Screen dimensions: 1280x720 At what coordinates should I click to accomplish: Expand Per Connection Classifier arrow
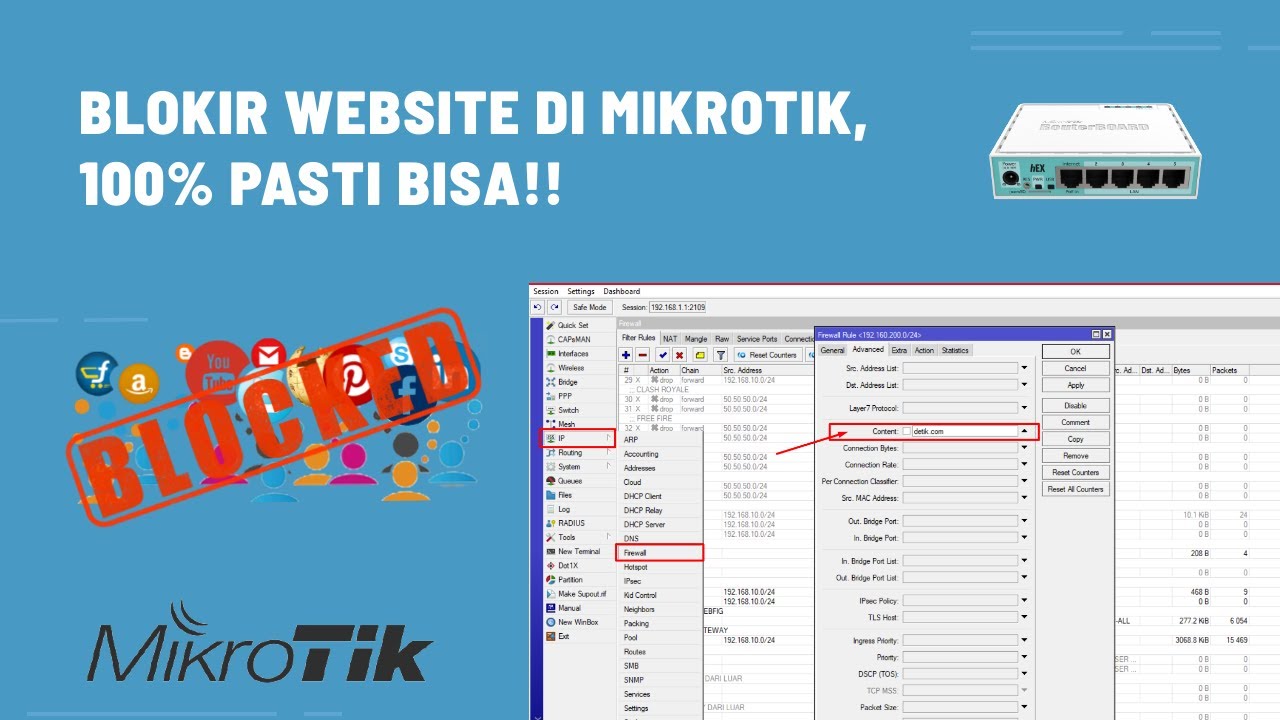click(x=1024, y=481)
